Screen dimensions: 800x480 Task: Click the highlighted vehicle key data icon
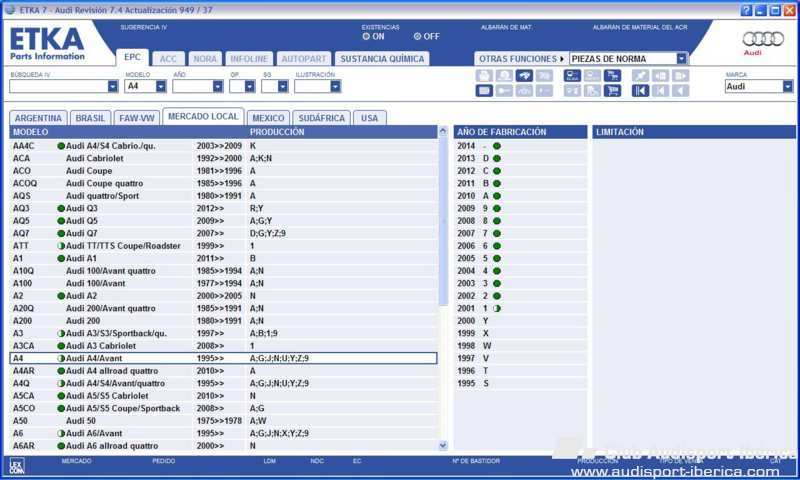572,75
